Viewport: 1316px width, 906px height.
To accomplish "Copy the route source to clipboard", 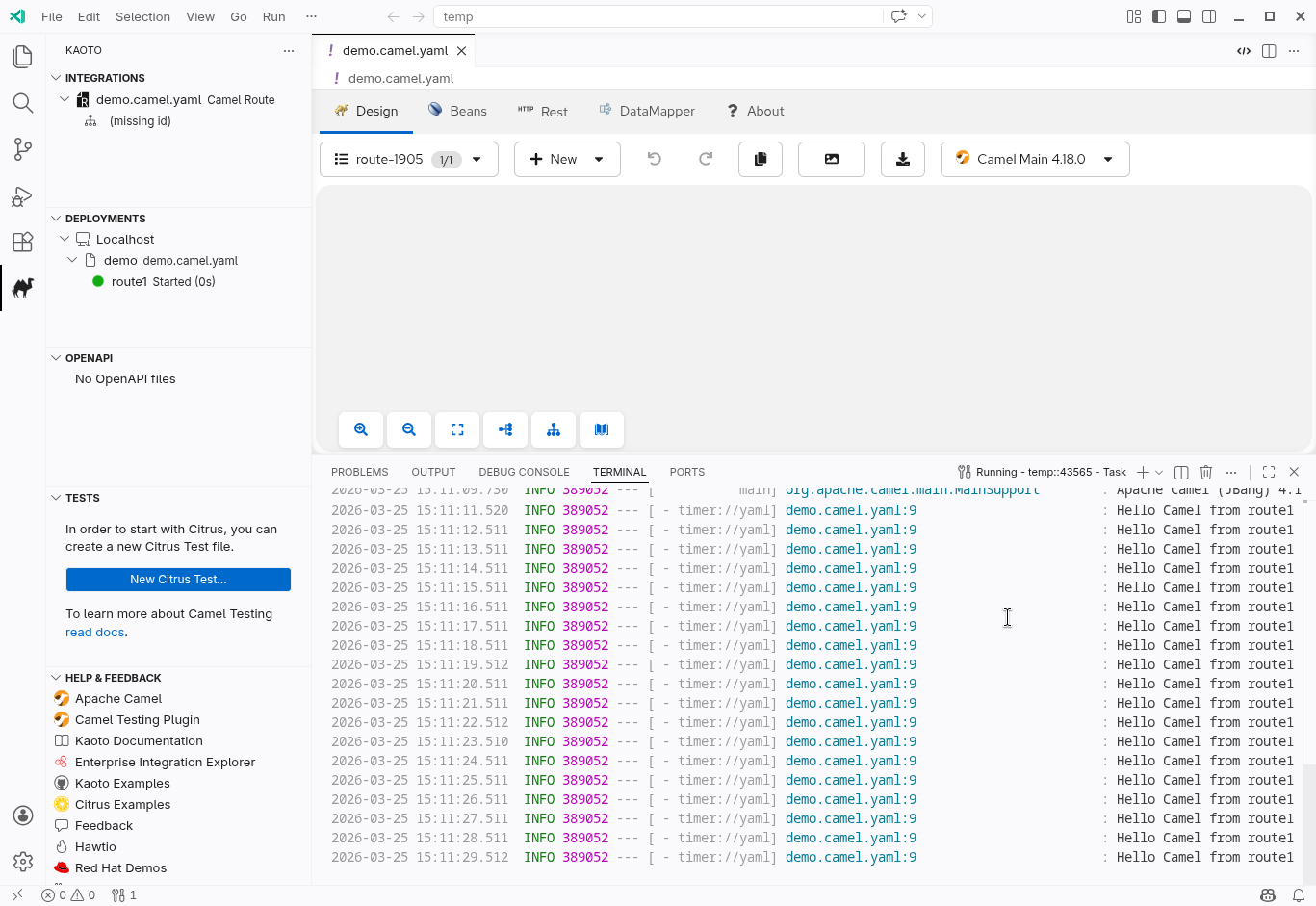I will pyautogui.click(x=760, y=159).
